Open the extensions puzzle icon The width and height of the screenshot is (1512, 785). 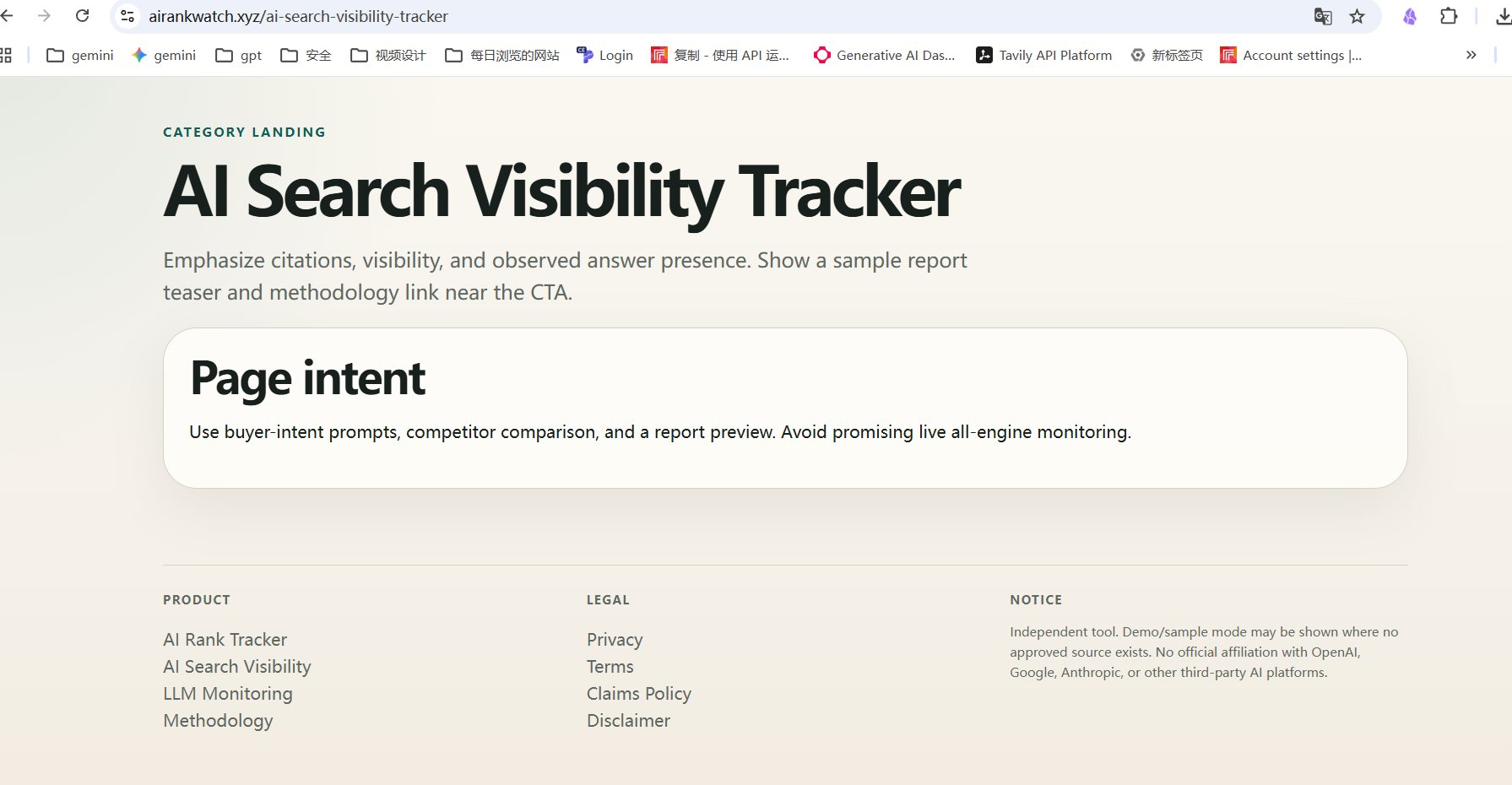click(1449, 16)
